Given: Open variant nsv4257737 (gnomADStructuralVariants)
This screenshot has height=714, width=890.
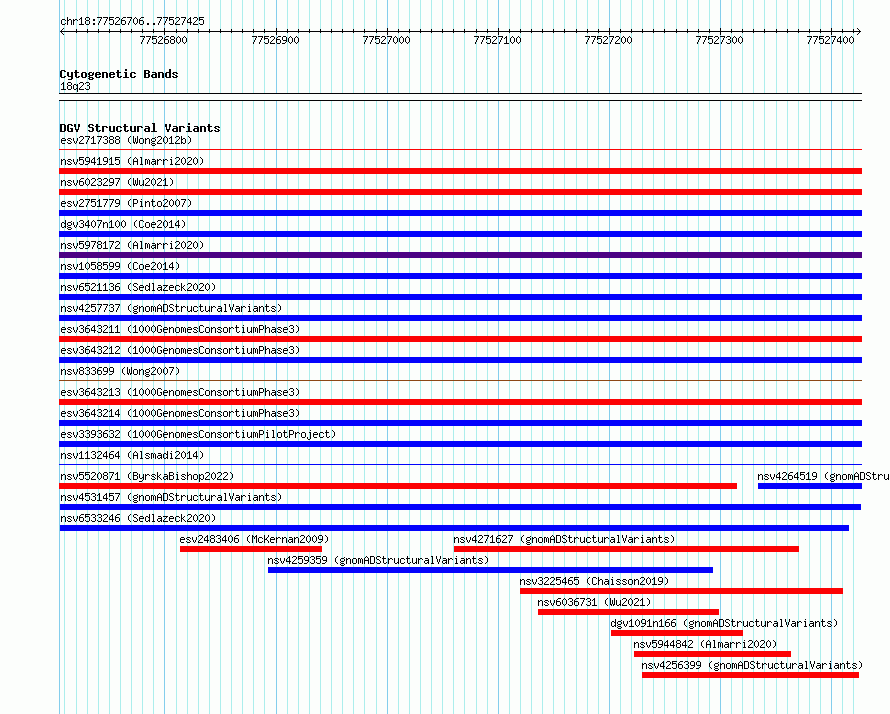Looking at the screenshot, I should click(x=171, y=308).
